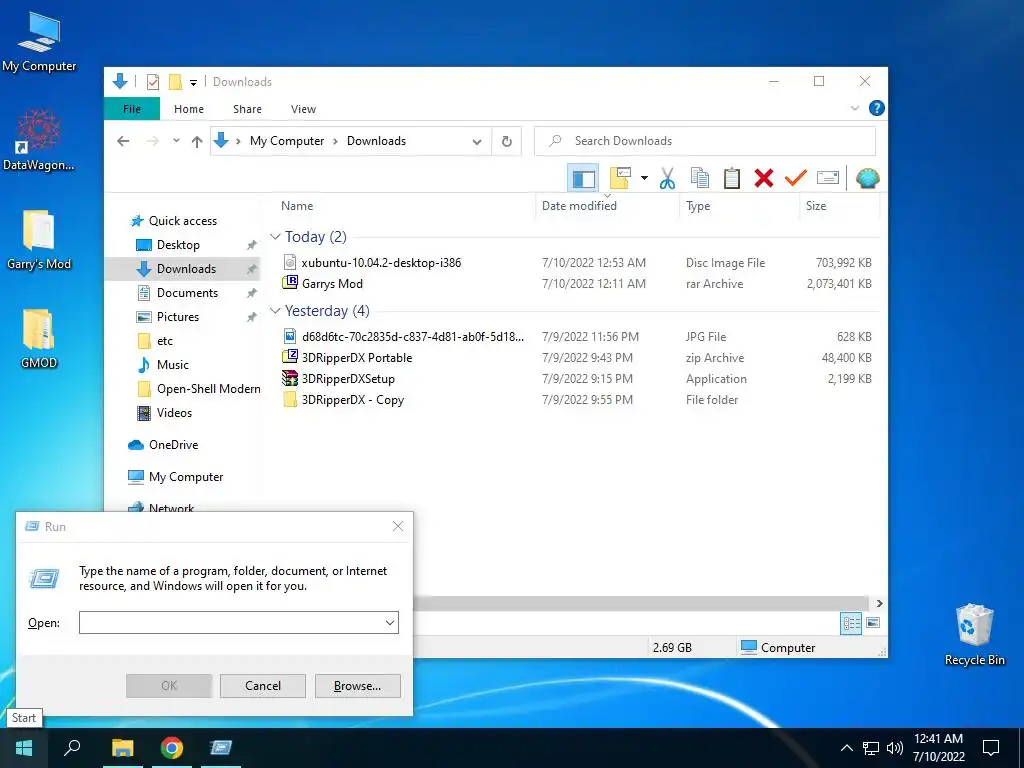Click the Paste clipboard icon
Viewport: 1024px width, 768px height.
click(x=731, y=178)
